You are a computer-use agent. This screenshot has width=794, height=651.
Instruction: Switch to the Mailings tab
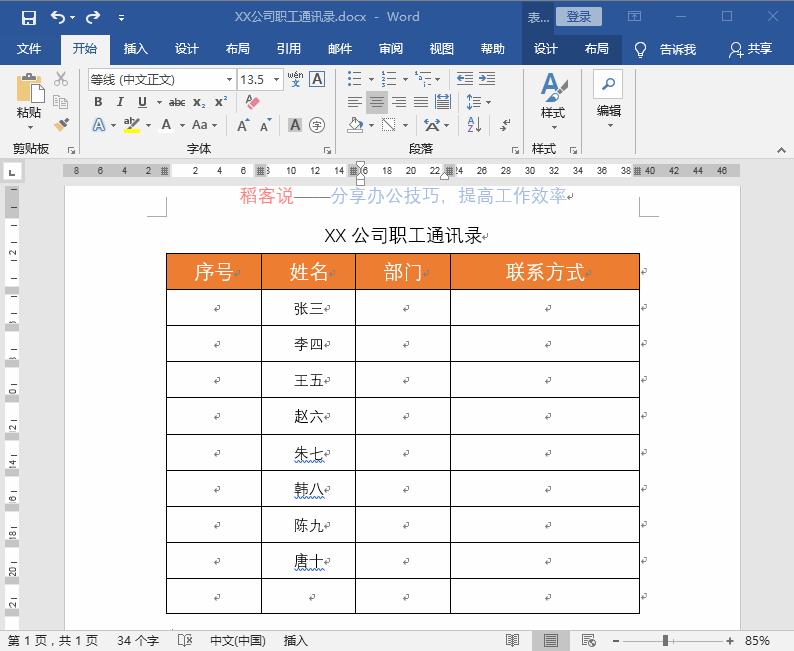[x=340, y=49]
